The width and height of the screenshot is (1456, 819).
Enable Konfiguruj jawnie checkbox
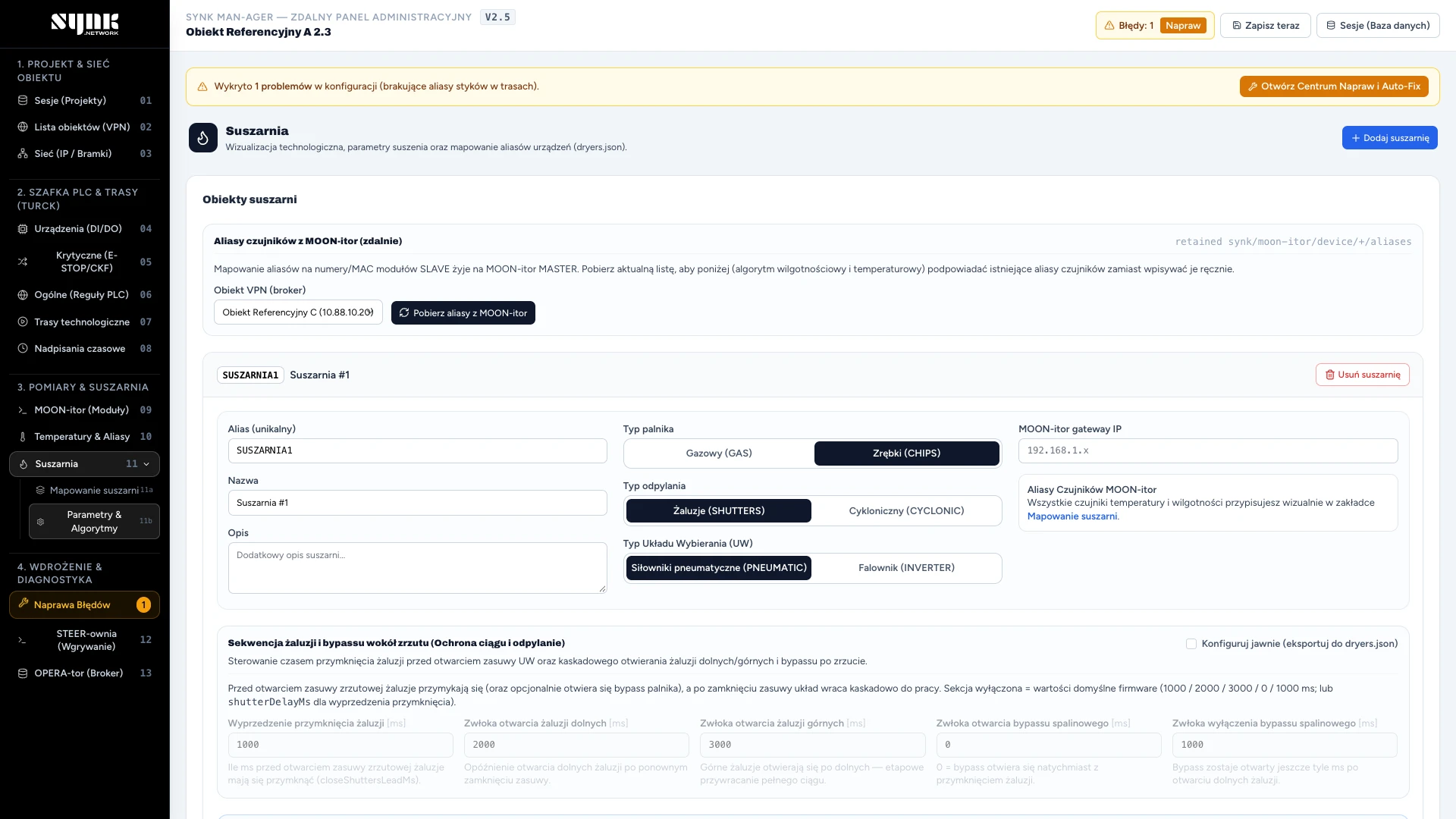click(1191, 644)
